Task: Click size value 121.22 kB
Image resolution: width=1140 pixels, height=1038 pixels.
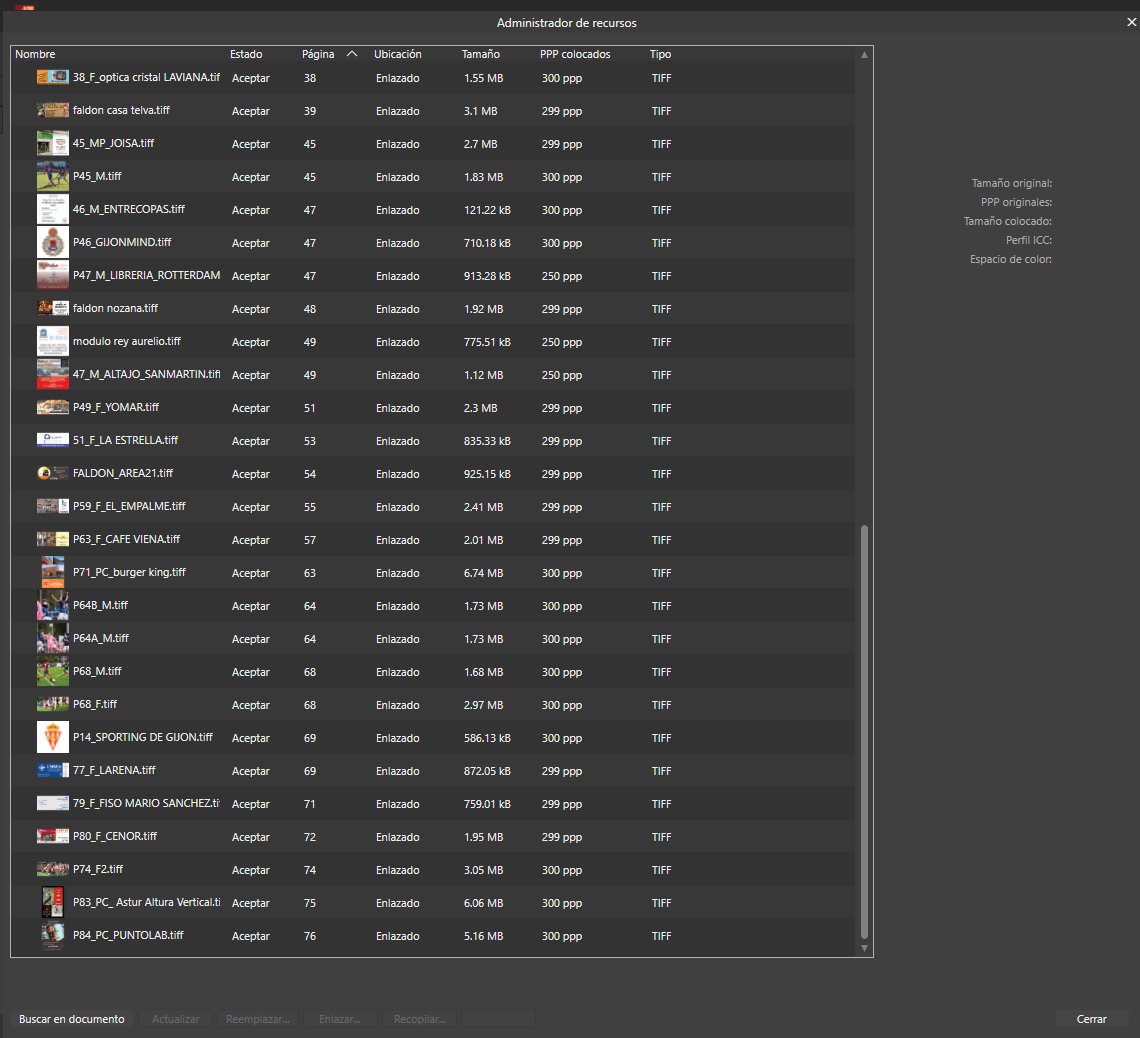Action: point(487,210)
